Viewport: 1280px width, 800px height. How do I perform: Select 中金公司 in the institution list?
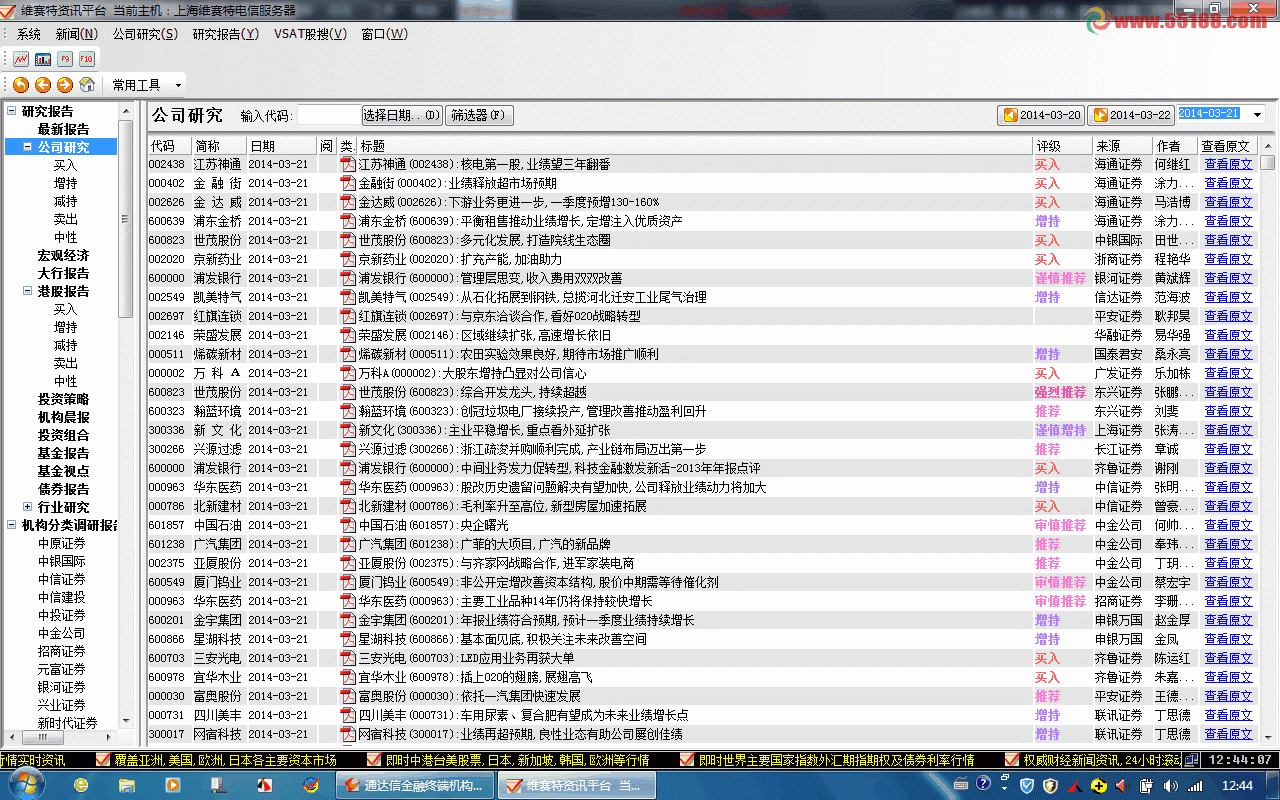62,633
